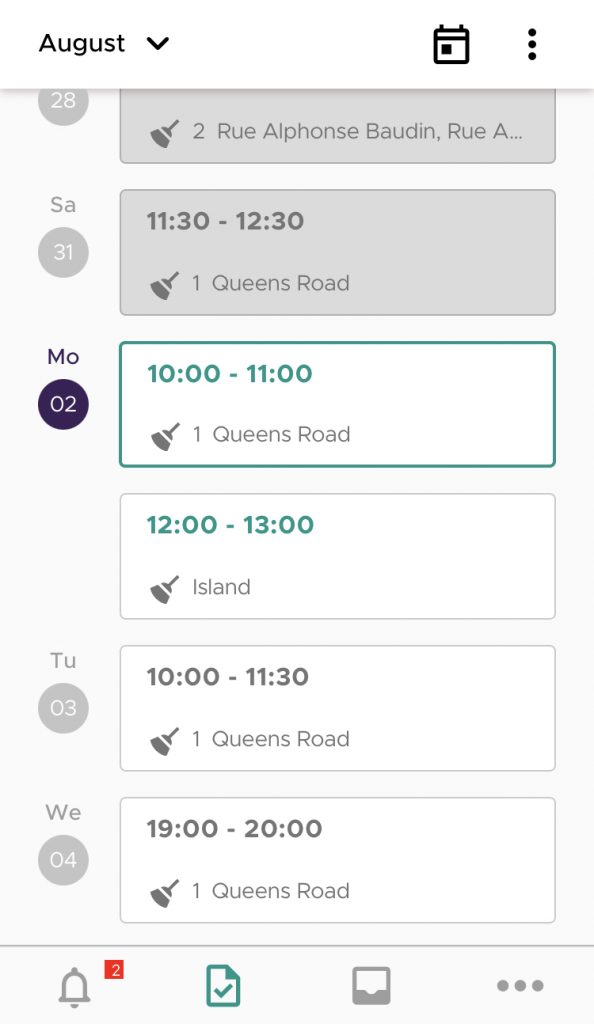Open the calendar today icon
Viewport: 594px width, 1024px height.
coord(451,44)
